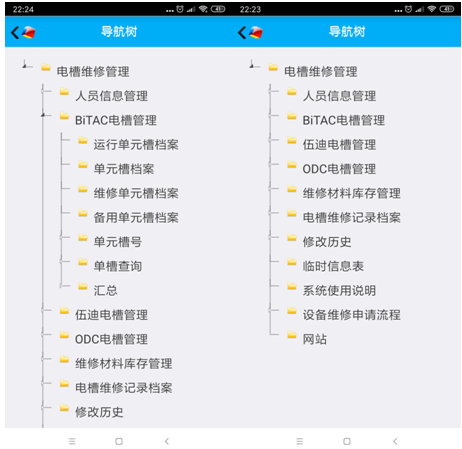The image size is (462, 449).
Task: Select 汇总 in the left tree
Action: [x=105, y=290]
